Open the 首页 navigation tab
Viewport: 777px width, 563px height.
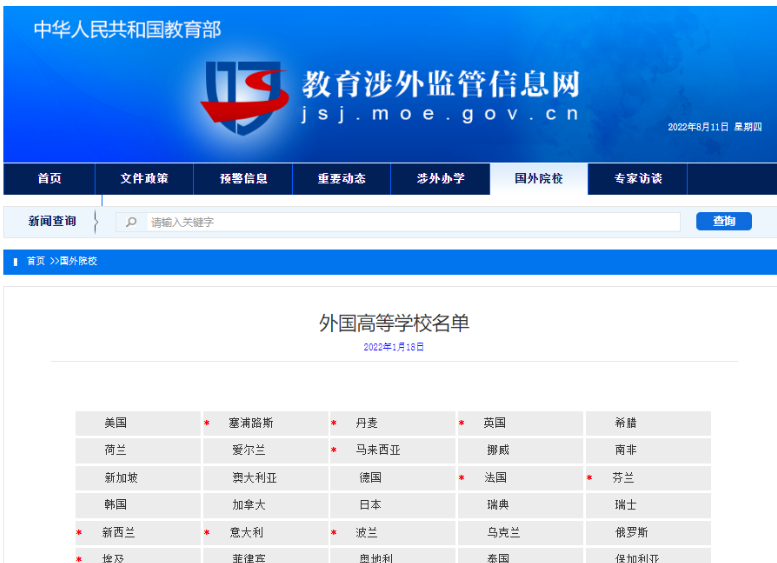point(49,179)
